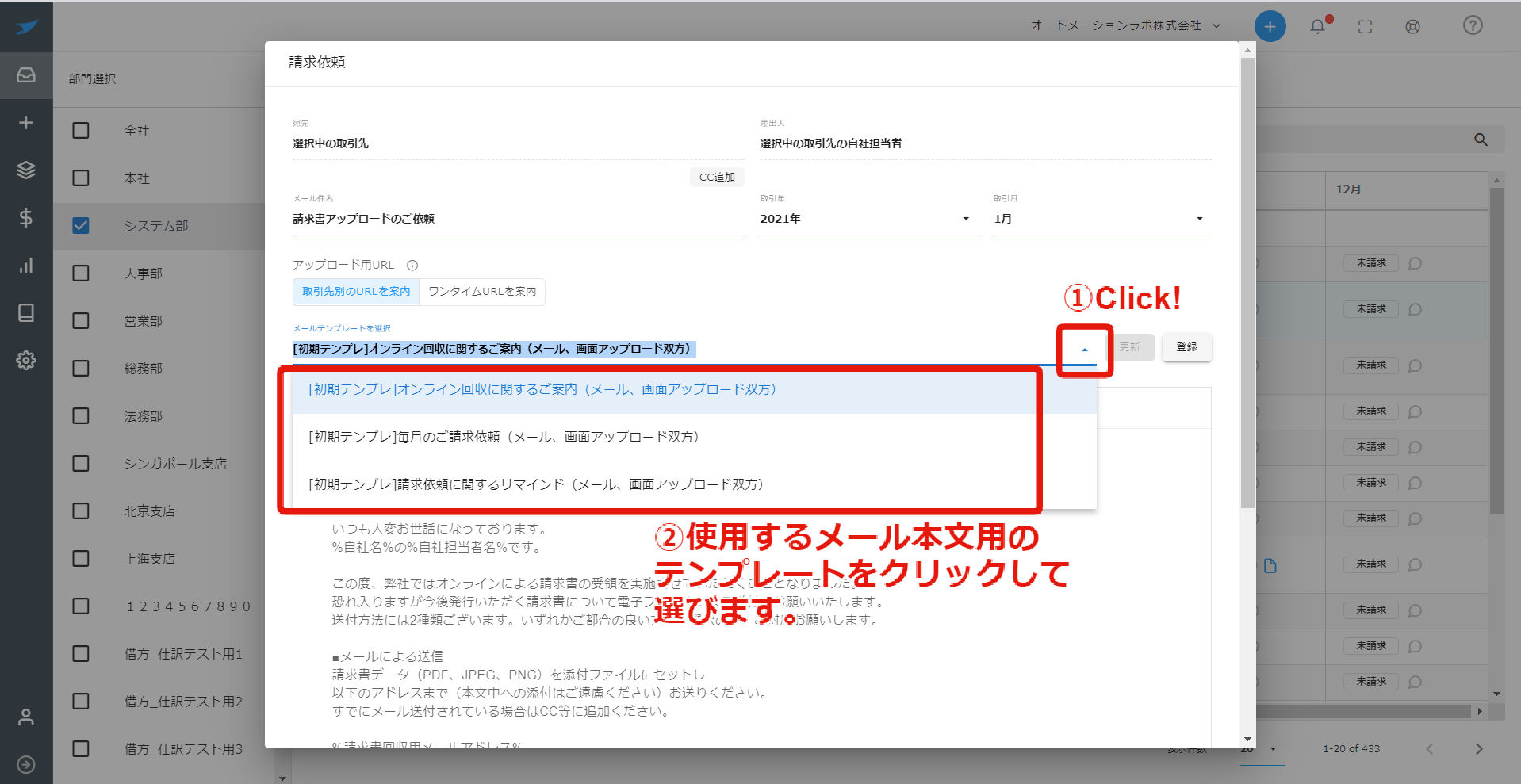
Task: Check the 総務部 checkbox
Action: 81,369
